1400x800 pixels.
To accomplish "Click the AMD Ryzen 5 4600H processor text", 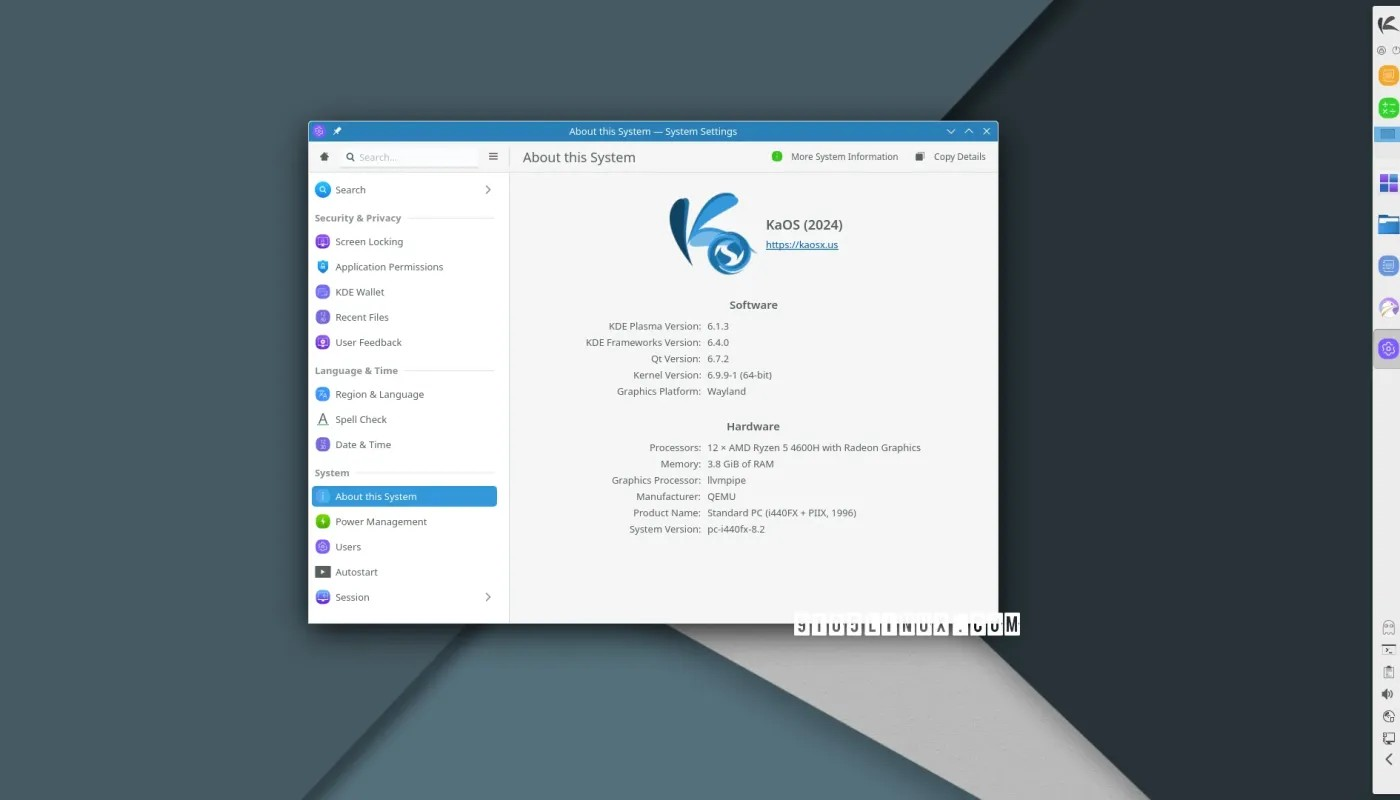I will [x=814, y=448].
